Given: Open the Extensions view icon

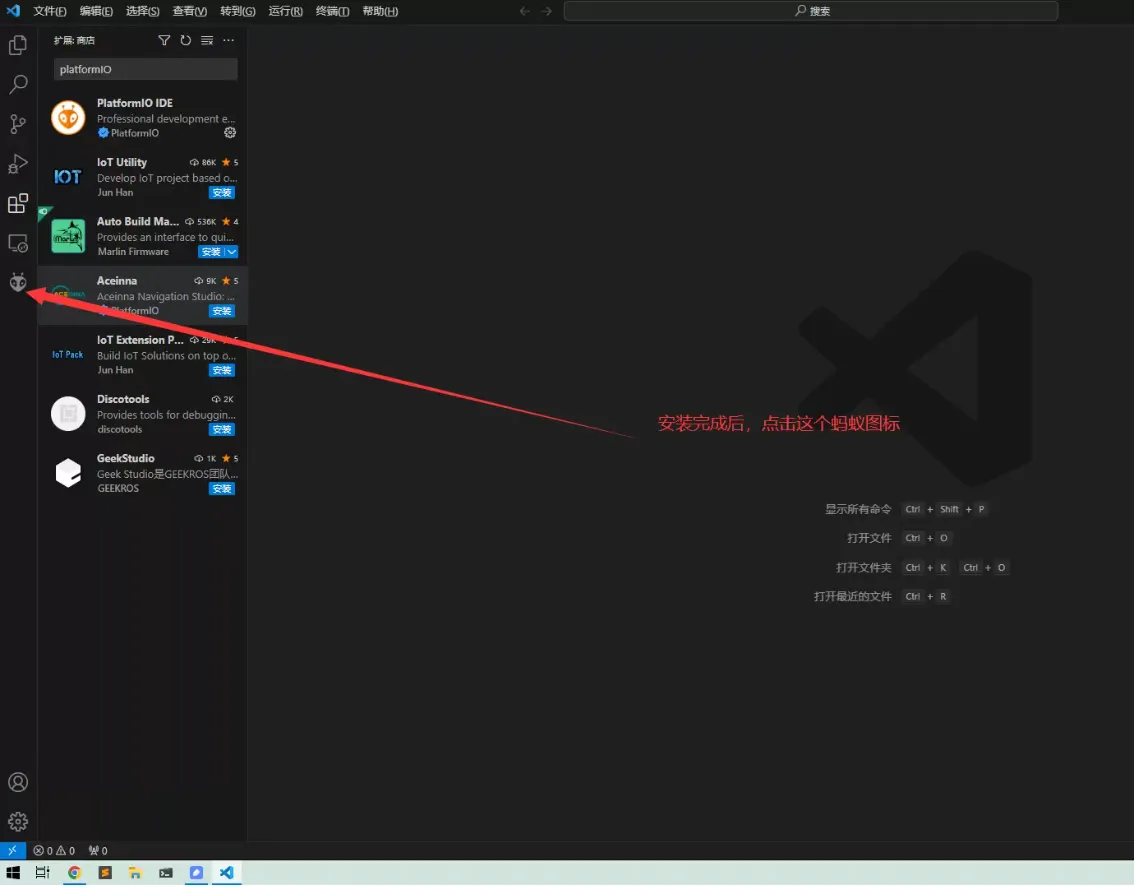Looking at the screenshot, I should 17,204.
